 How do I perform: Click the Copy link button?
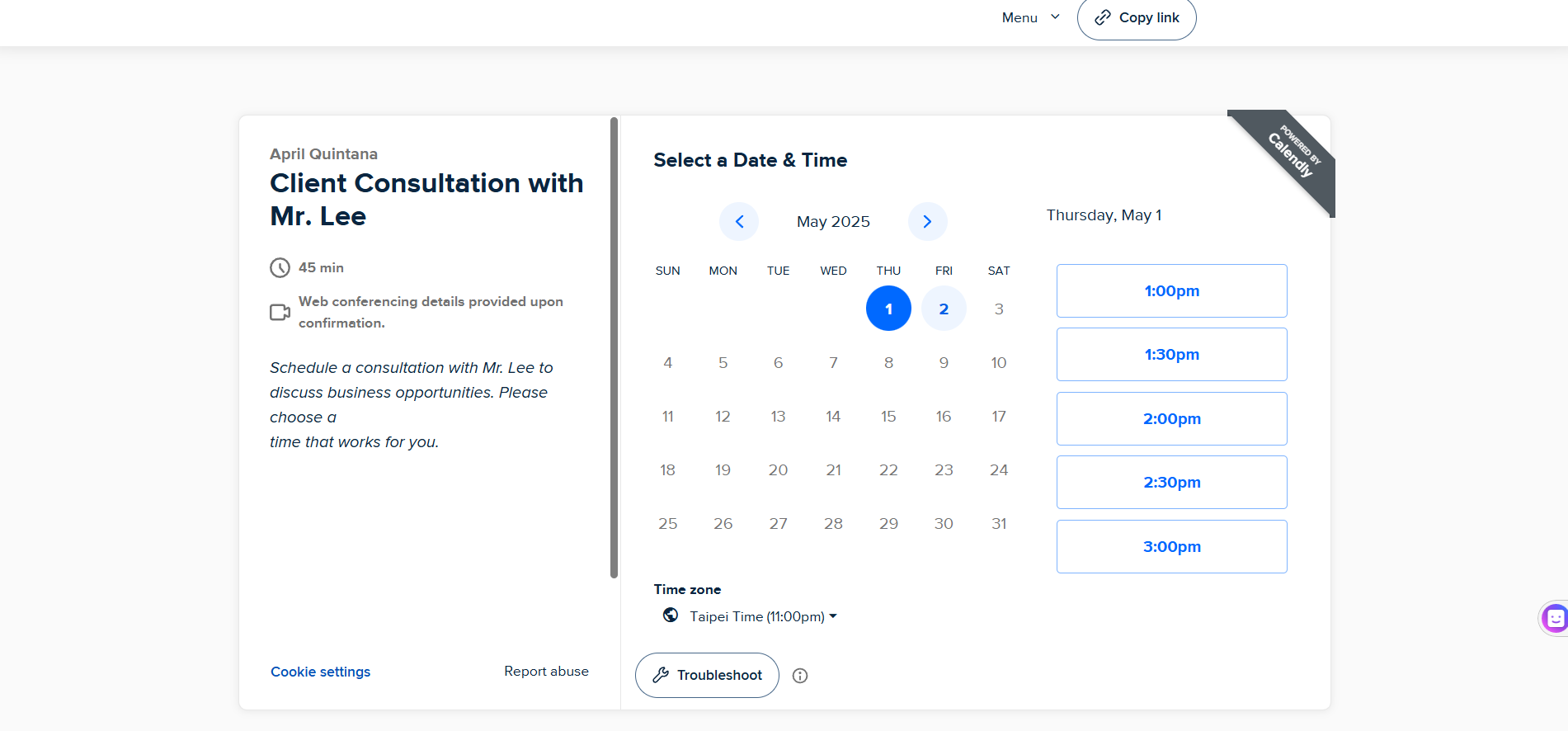tap(1137, 18)
